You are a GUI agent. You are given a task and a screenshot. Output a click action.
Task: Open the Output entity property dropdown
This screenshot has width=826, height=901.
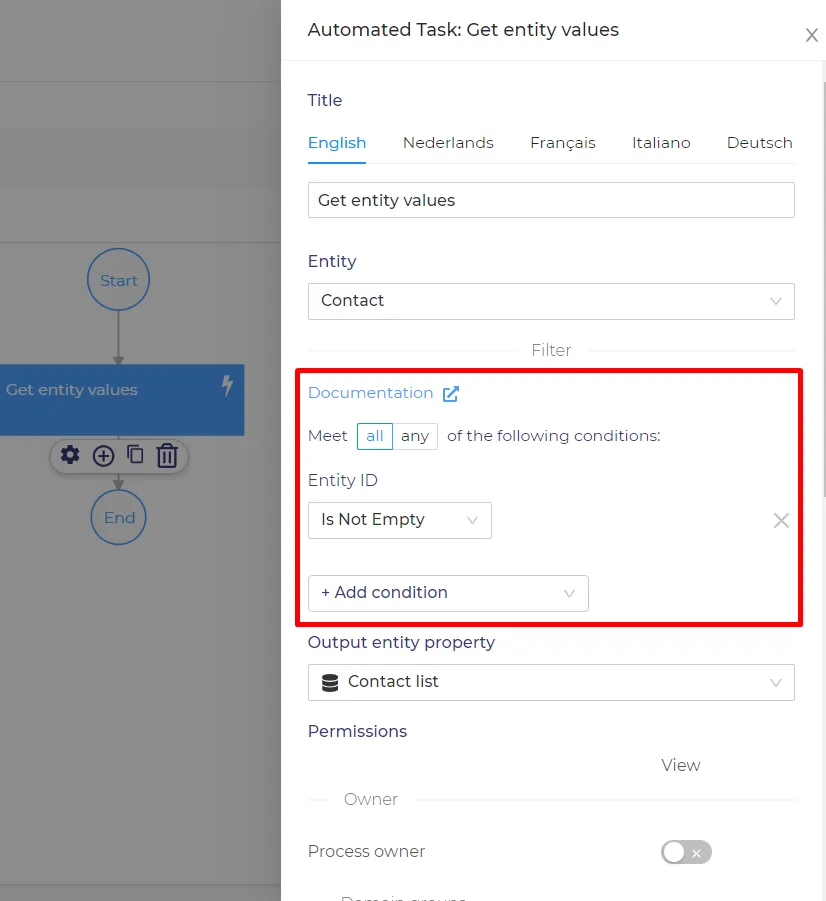pos(551,682)
